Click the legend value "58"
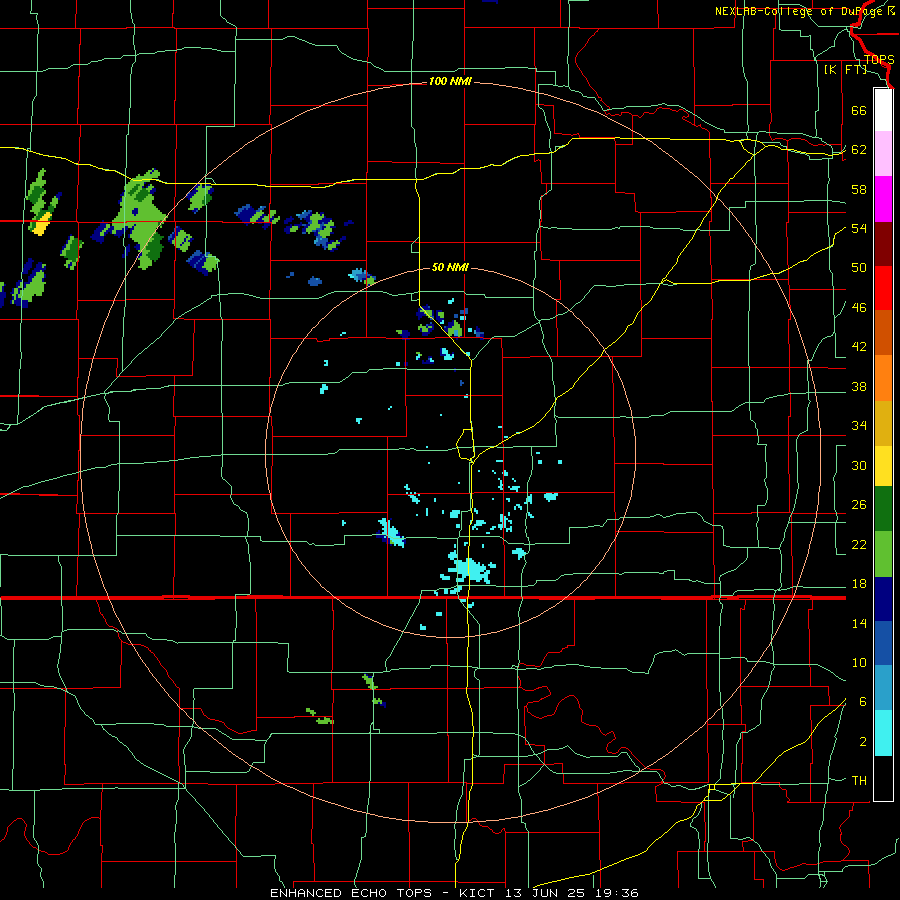This screenshot has width=900, height=900. point(859,189)
